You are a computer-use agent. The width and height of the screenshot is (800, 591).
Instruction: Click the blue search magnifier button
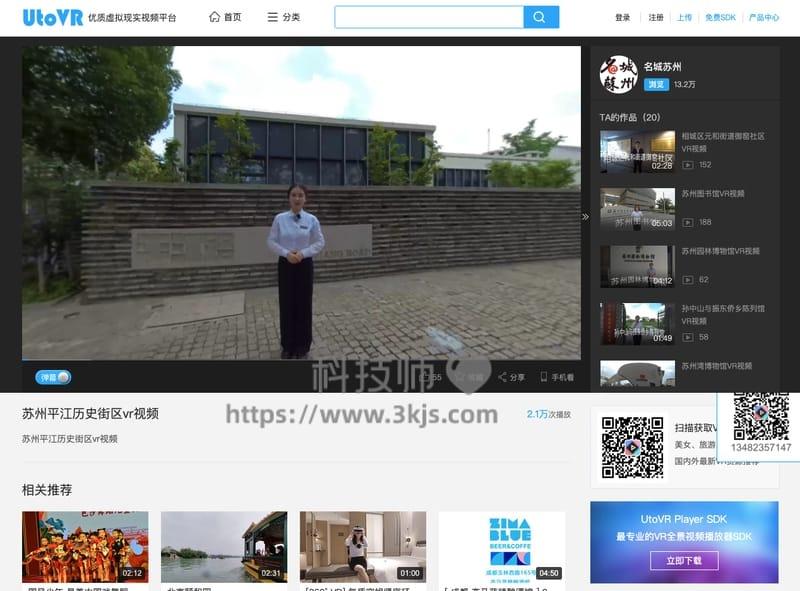coord(541,17)
